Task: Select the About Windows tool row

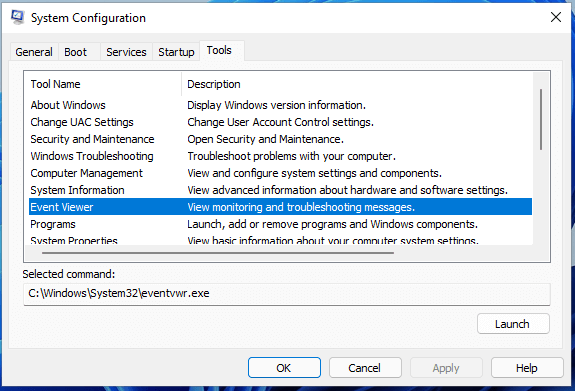Action: (281, 105)
